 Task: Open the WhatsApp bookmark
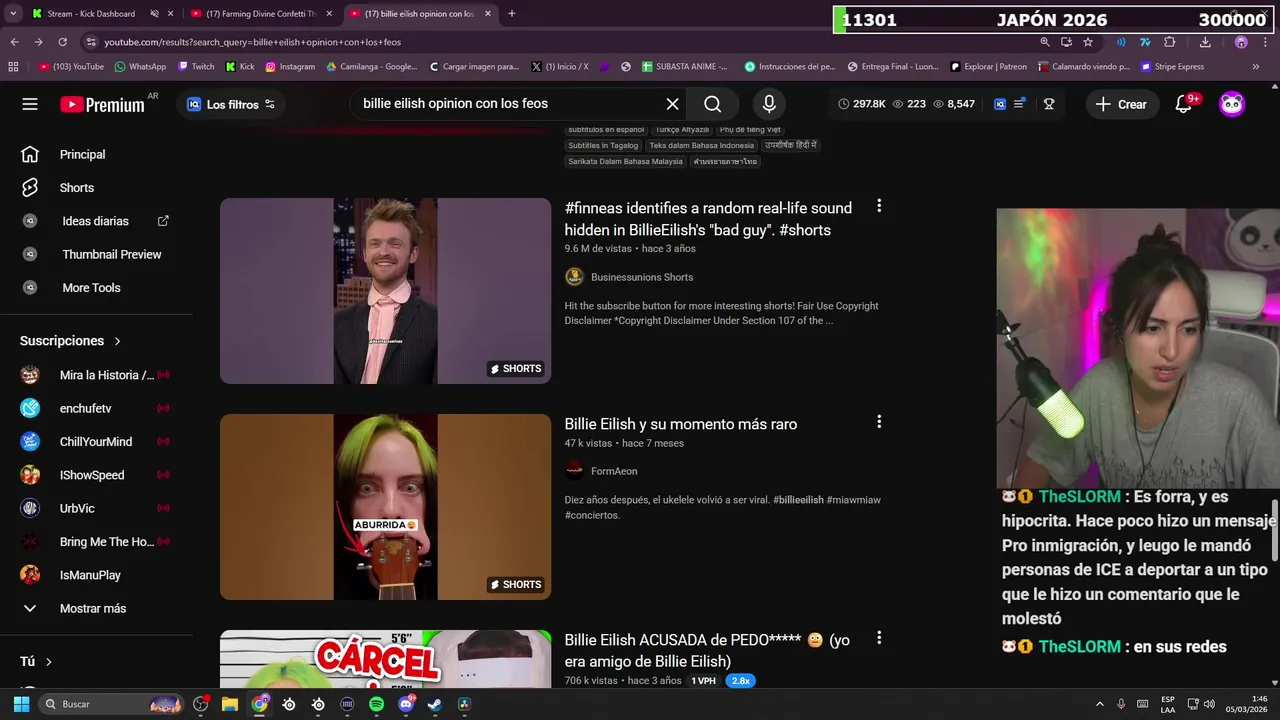point(140,67)
